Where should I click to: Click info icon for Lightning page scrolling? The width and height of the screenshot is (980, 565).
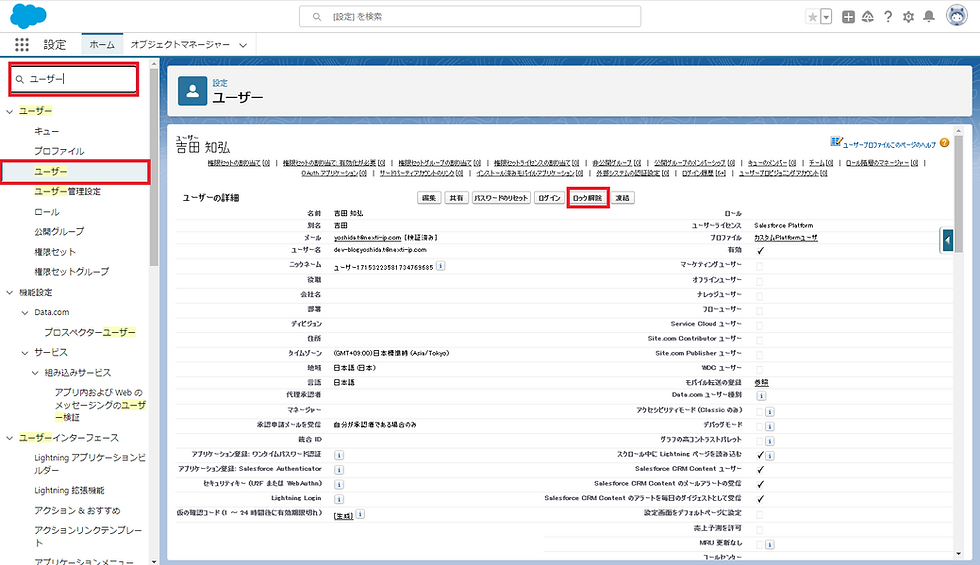770,456
